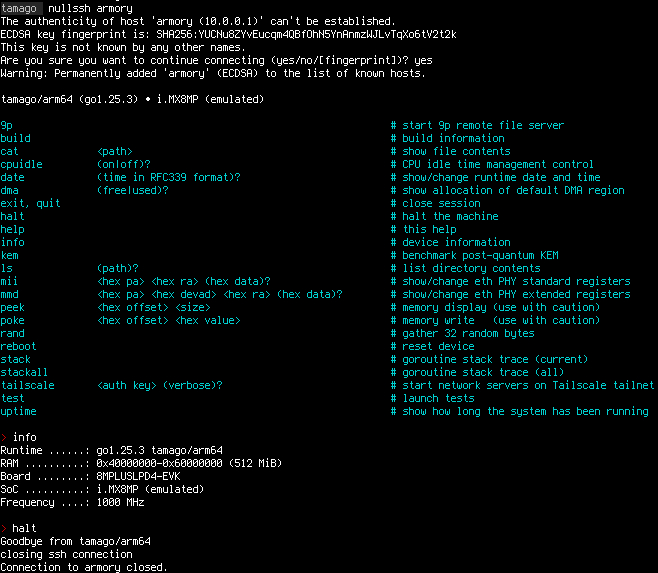Select the kem command entry
Image resolution: width=658 pixels, height=573 pixels.
pyautogui.click(x=11, y=255)
